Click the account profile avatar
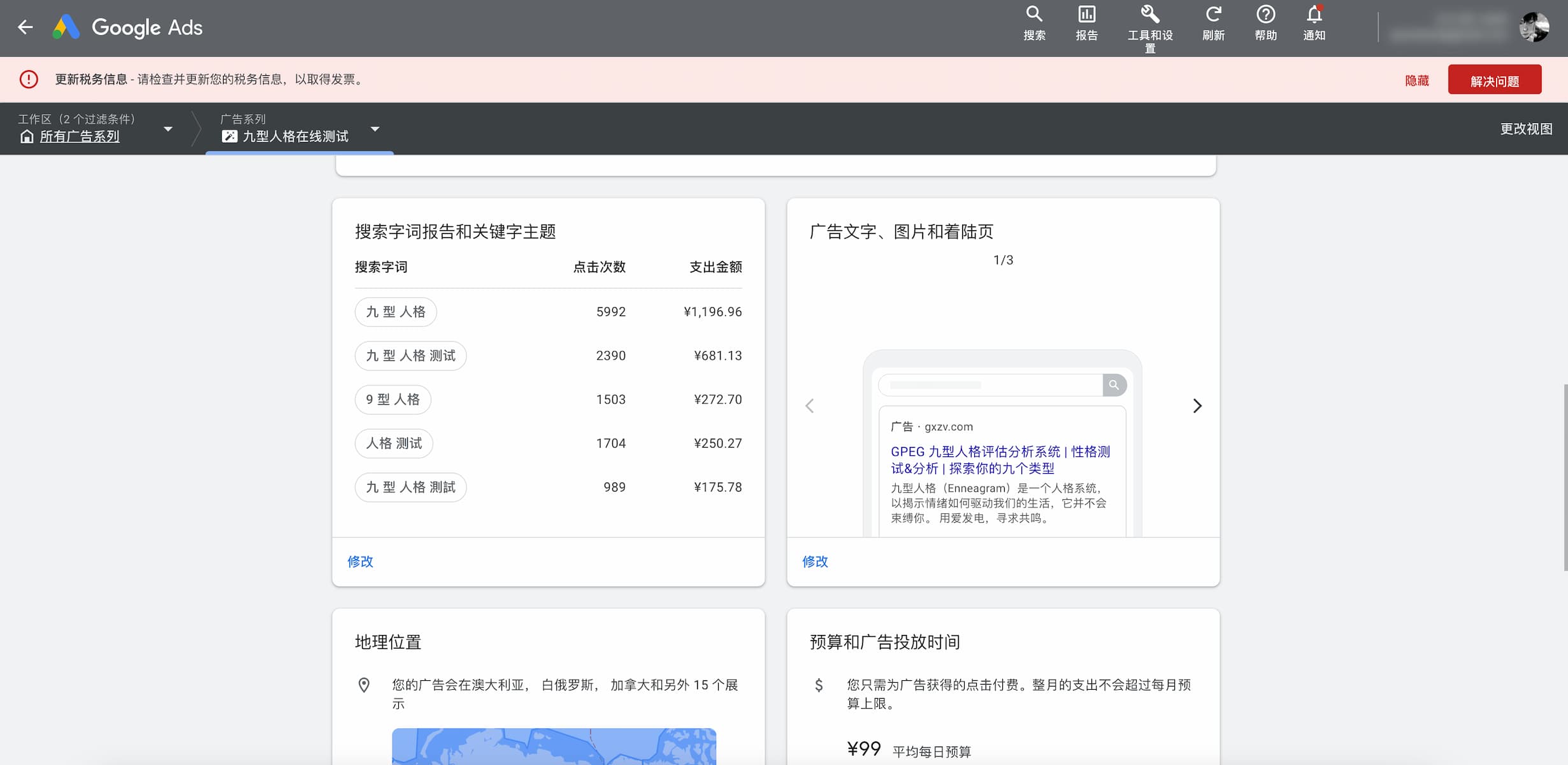This screenshot has width=1568, height=765. 1534,27
